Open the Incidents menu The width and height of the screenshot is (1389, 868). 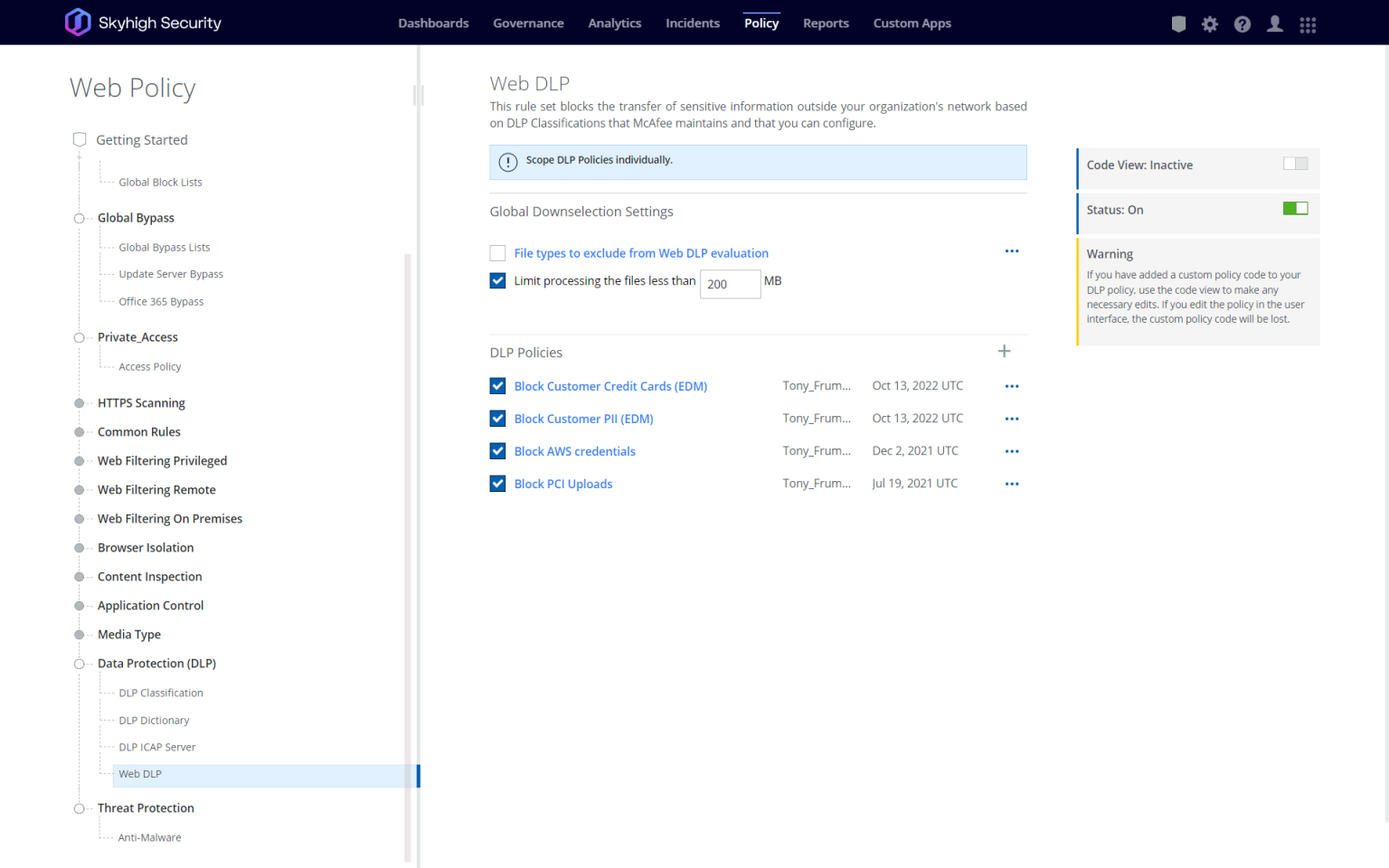click(x=693, y=24)
